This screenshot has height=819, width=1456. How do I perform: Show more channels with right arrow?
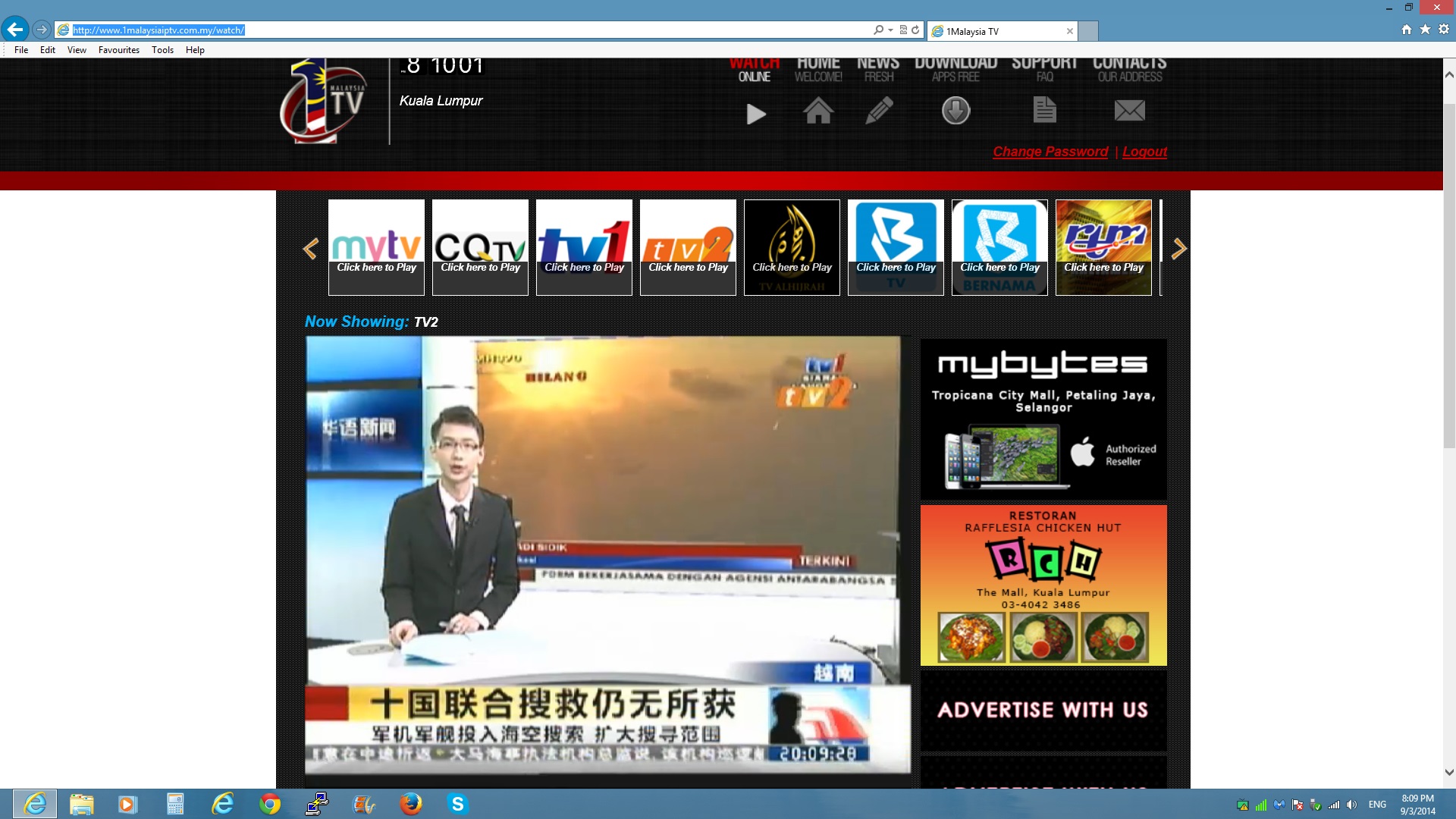[1179, 249]
